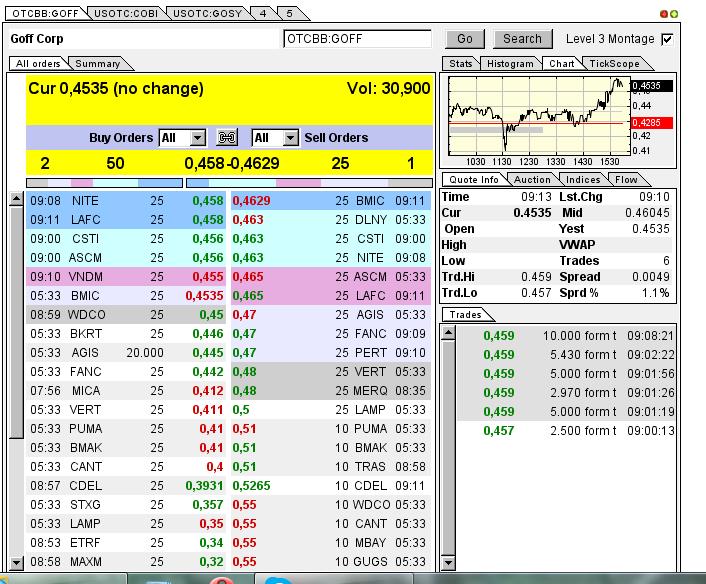The width and height of the screenshot is (706, 584).
Task: Click the buy side depth color bar
Action: (104, 183)
